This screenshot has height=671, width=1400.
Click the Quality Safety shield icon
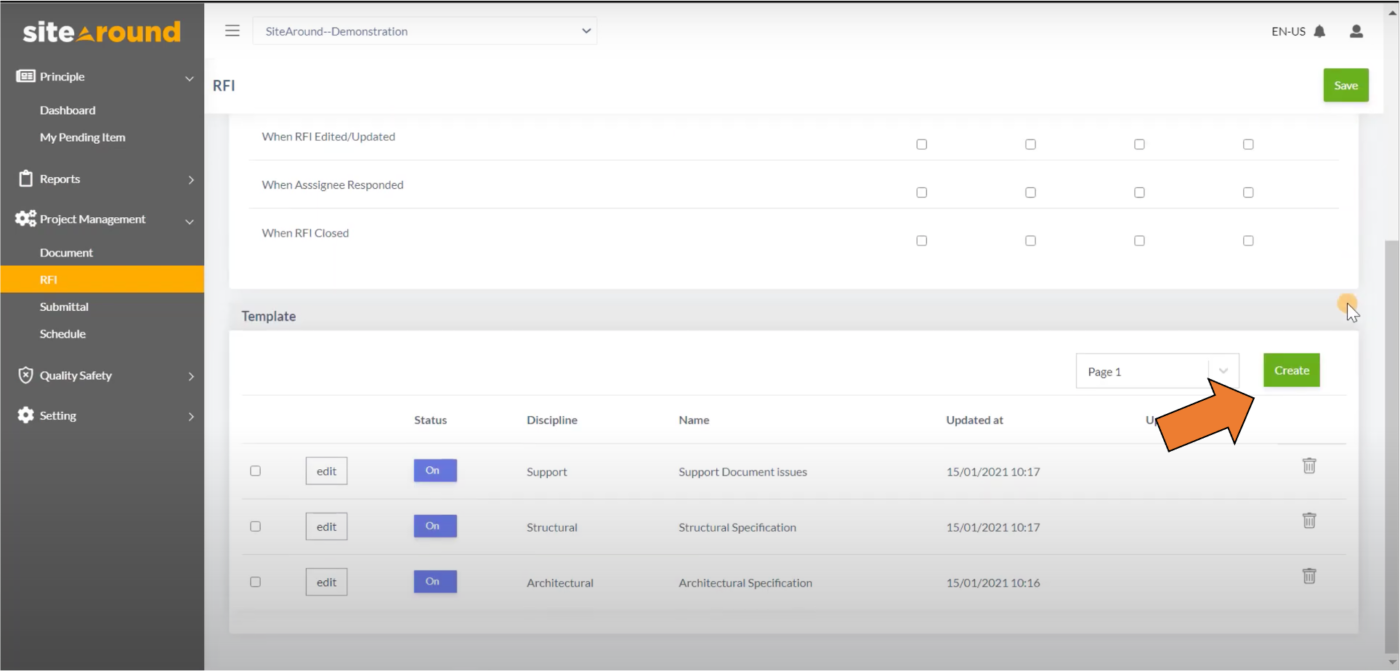coord(23,375)
